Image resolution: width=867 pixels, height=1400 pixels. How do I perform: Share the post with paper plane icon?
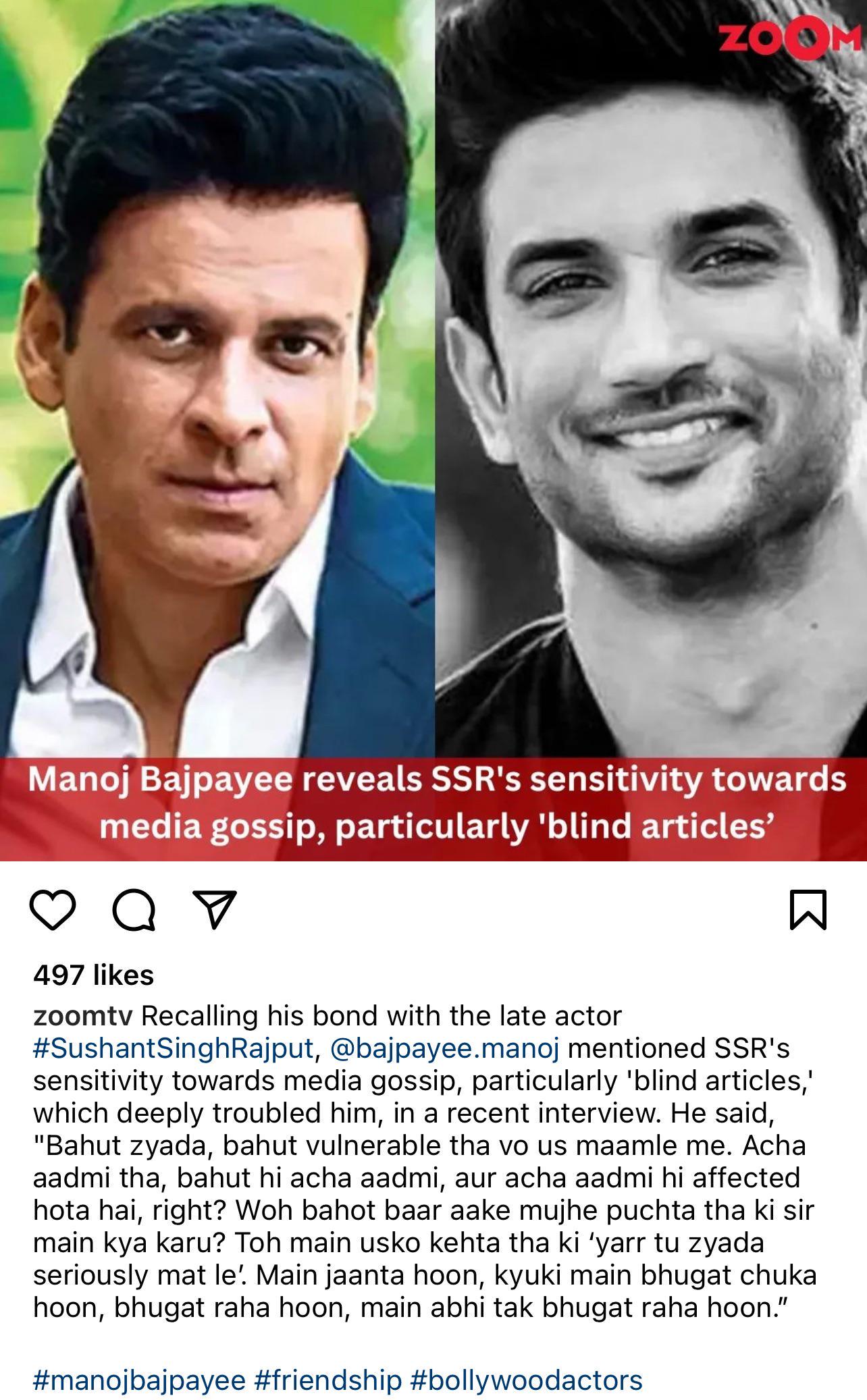215,909
